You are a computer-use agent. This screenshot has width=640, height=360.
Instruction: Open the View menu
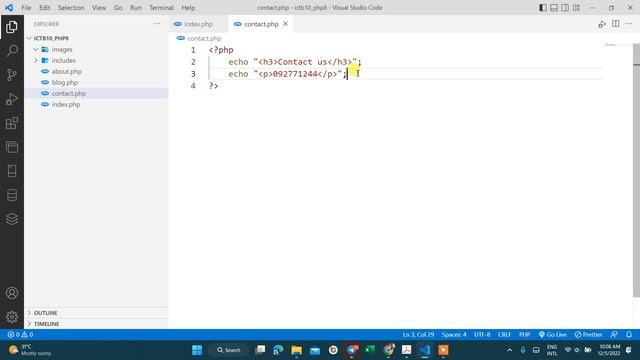coord(99,7)
